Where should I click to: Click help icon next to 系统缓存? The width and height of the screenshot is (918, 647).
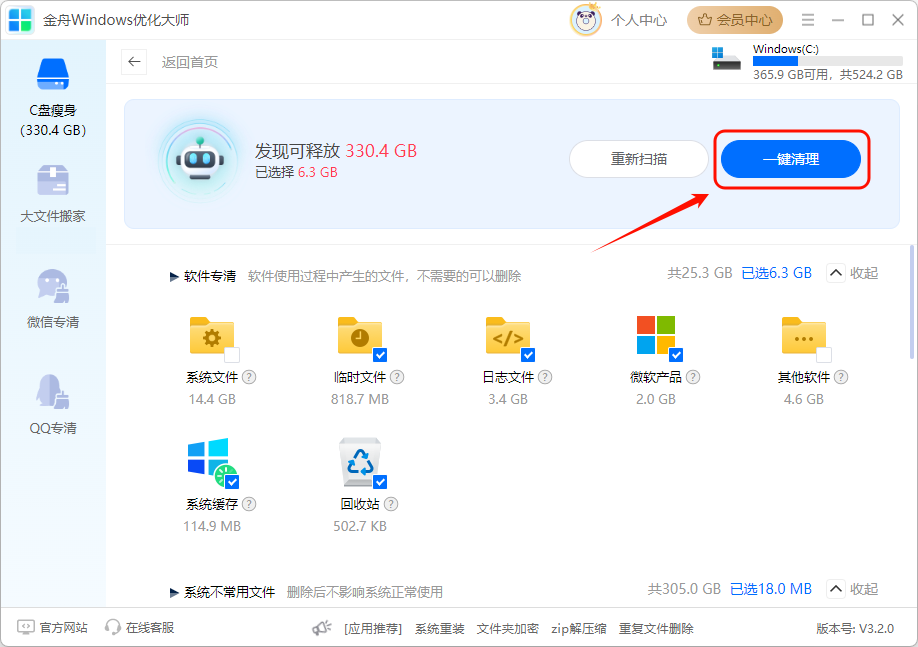(x=249, y=504)
